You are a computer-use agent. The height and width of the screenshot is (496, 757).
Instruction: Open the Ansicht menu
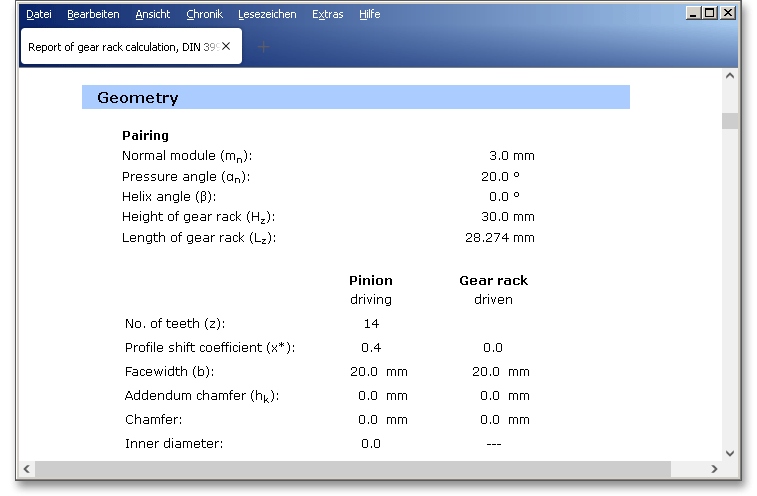point(152,14)
